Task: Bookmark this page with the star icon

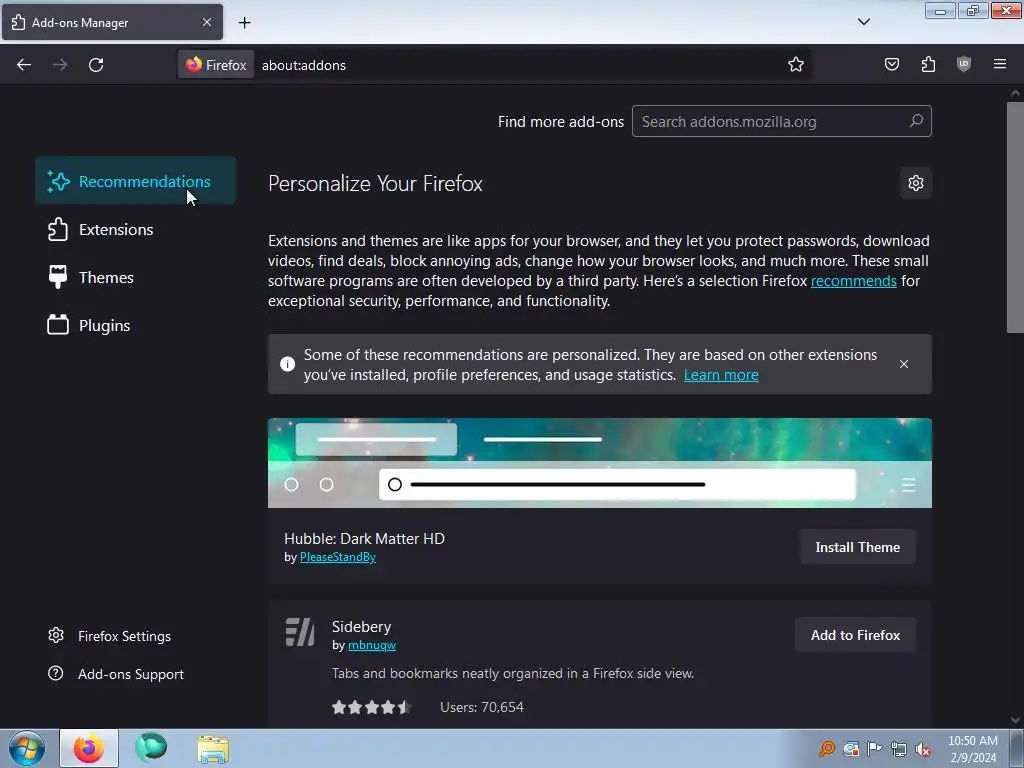Action: [x=795, y=65]
